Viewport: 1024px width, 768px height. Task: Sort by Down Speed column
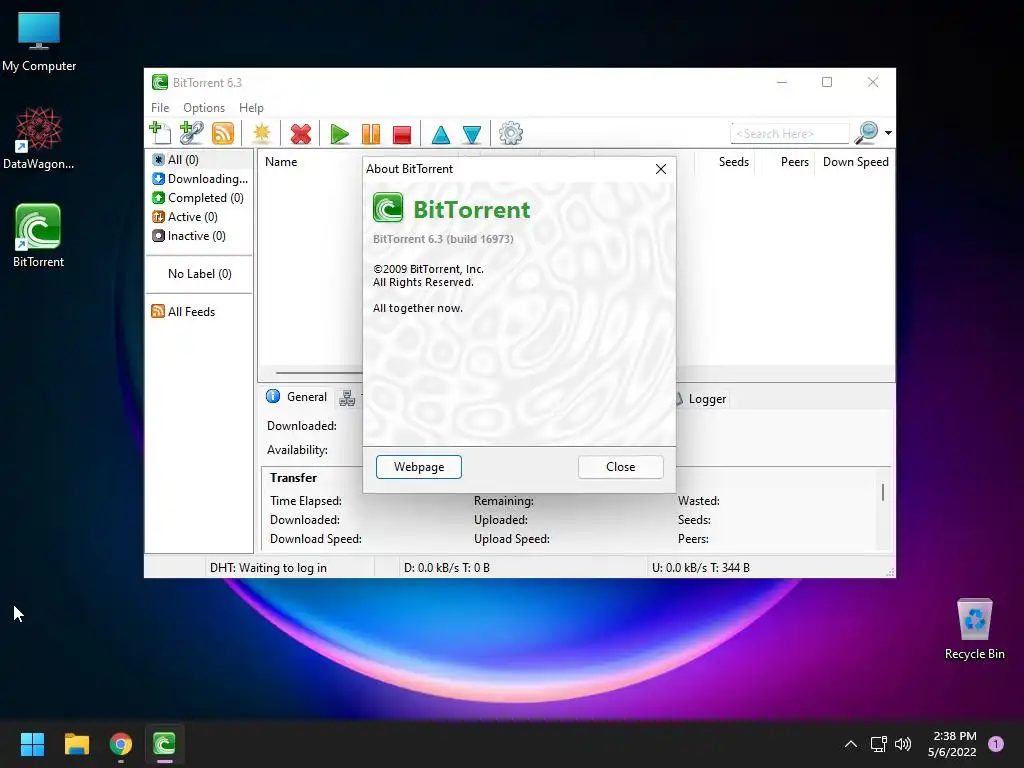pyautogui.click(x=855, y=162)
